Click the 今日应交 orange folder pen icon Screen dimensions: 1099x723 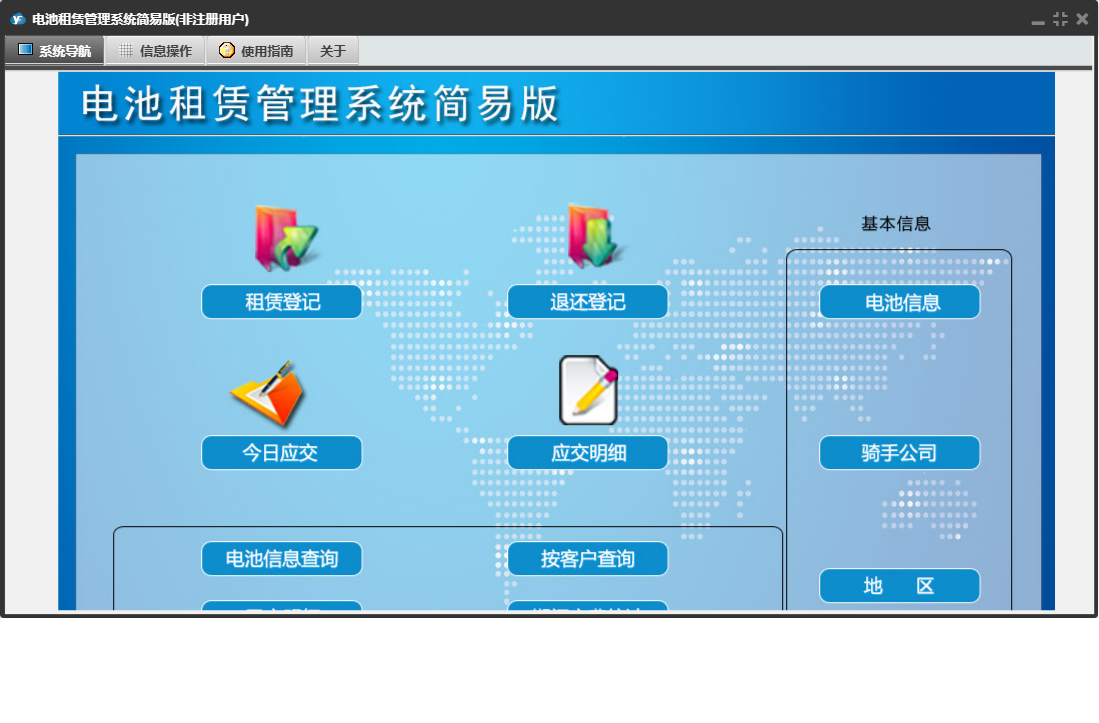pyautogui.click(x=268, y=394)
